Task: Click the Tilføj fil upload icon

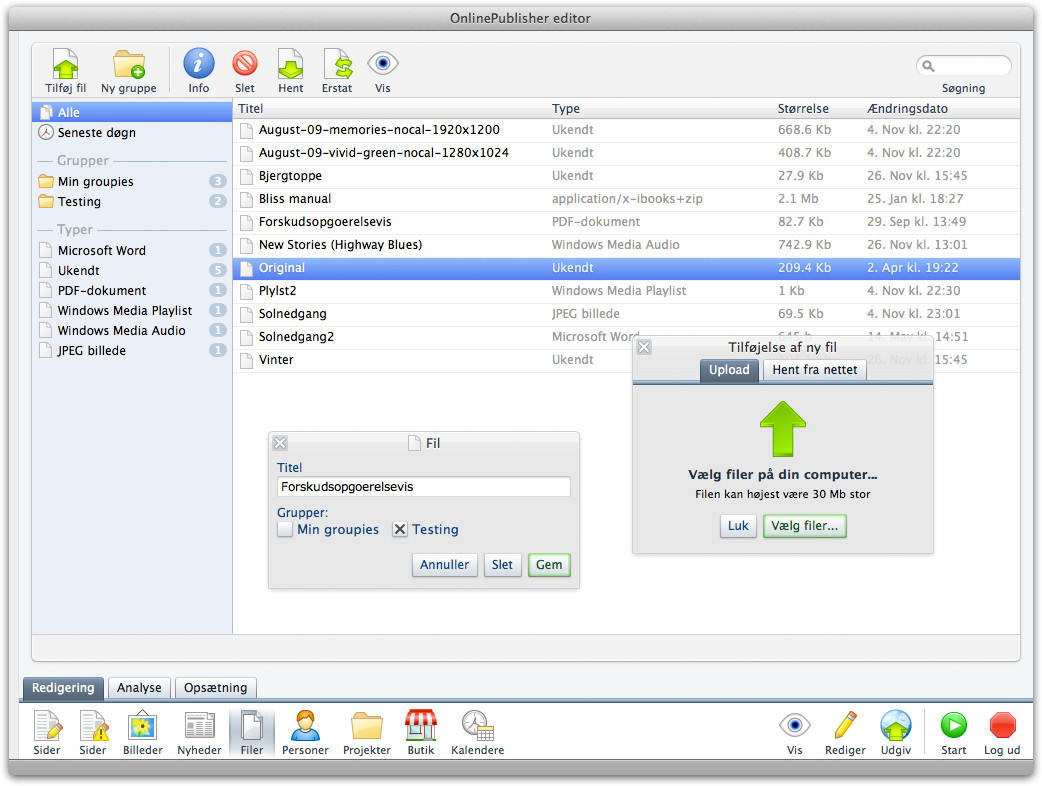Action: tap(65, 65)
